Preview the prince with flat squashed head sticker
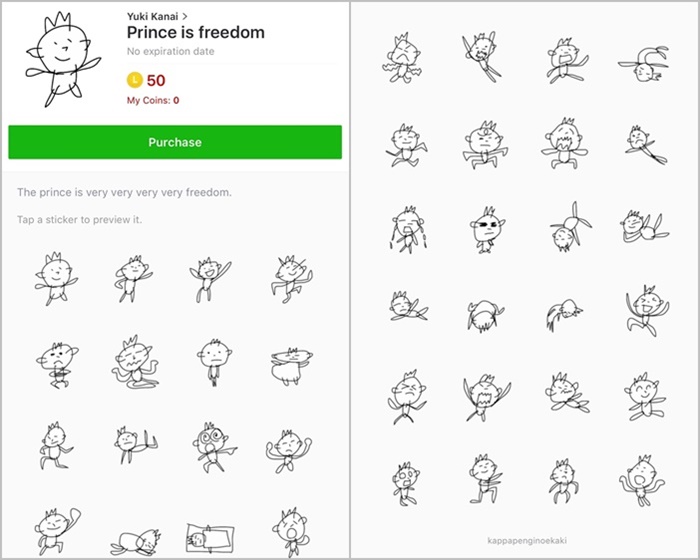Image resolution: width=700 pixels, height=560 pixels. (291, 366)
